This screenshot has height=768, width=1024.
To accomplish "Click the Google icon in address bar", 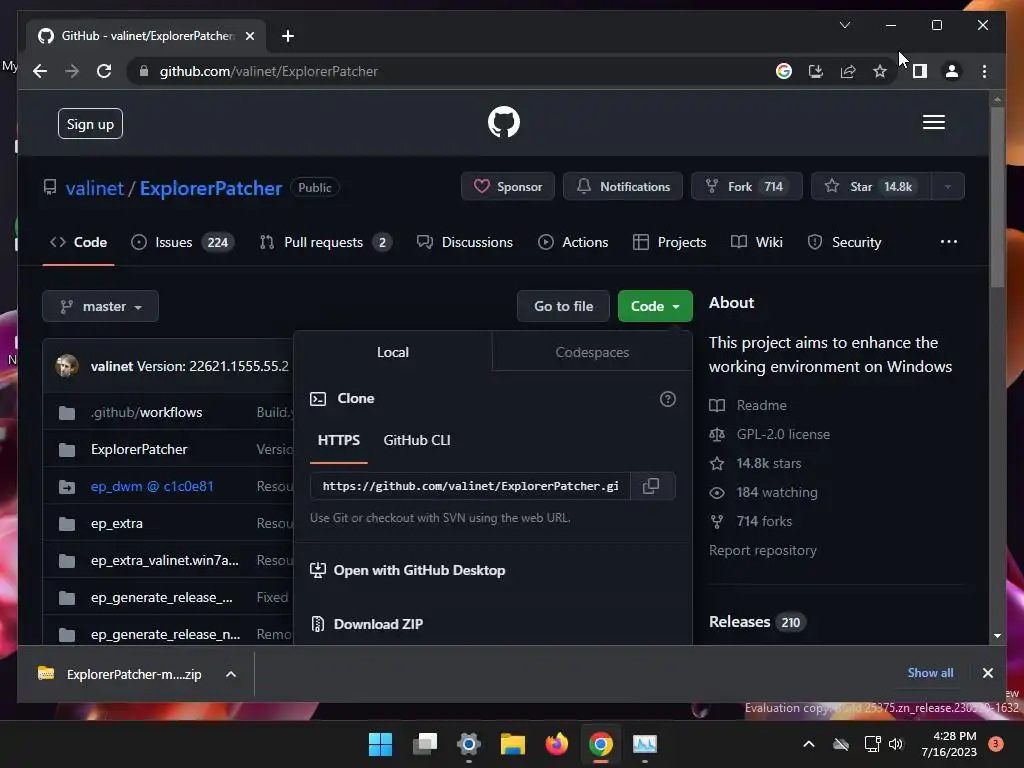I will [784, 71].
